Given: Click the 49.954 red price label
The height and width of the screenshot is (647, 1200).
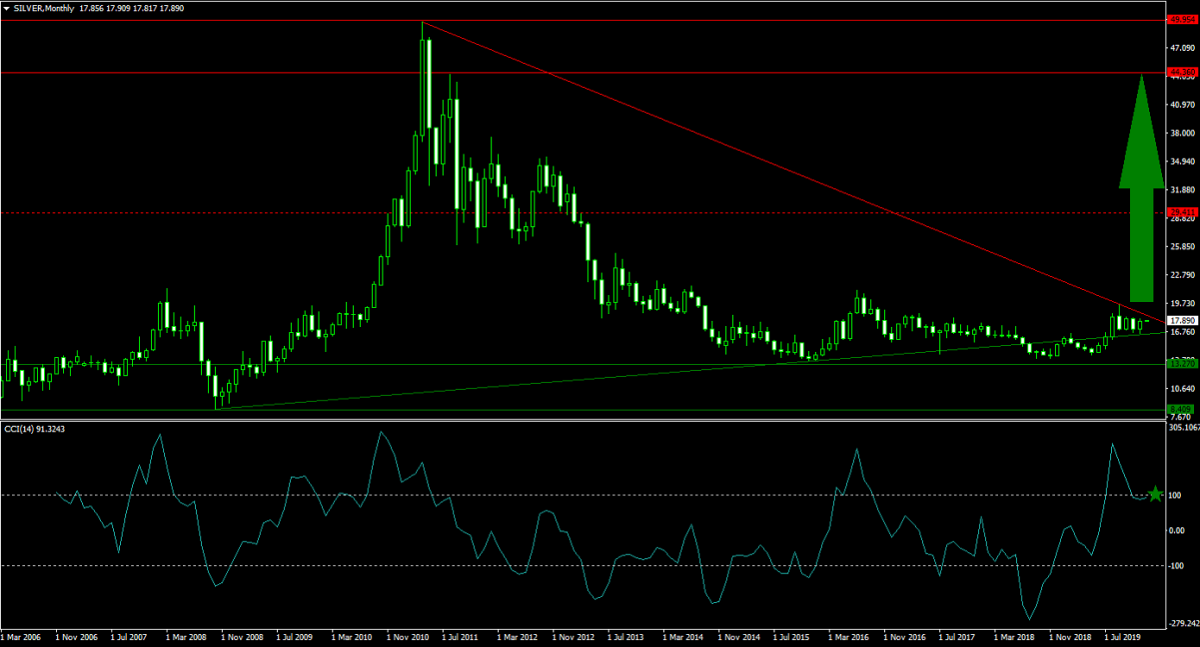Looking at the screenshot, I should click(1182, 20).
